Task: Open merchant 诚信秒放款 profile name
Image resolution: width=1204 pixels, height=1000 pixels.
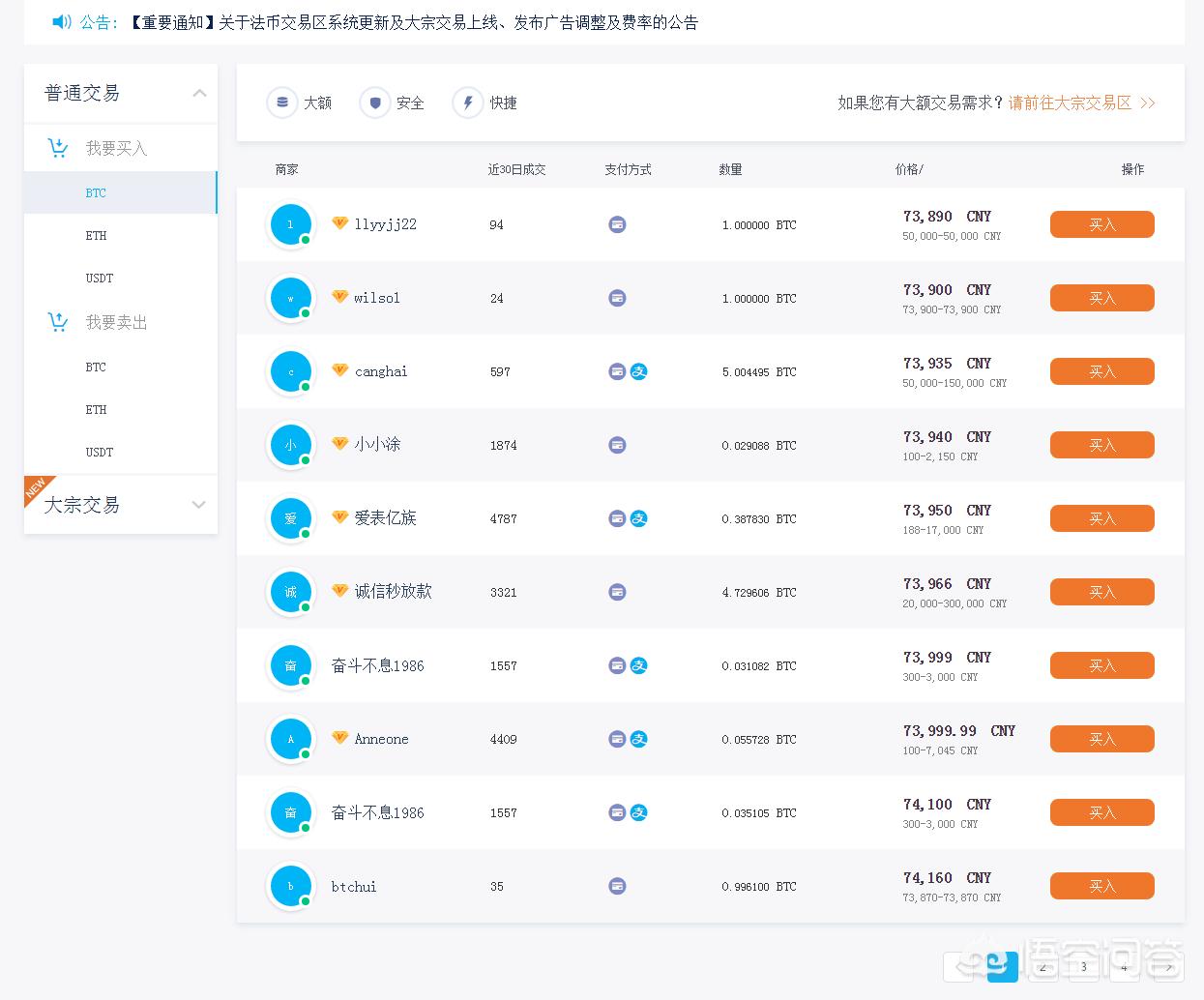Action: click(x=393, y=591)
